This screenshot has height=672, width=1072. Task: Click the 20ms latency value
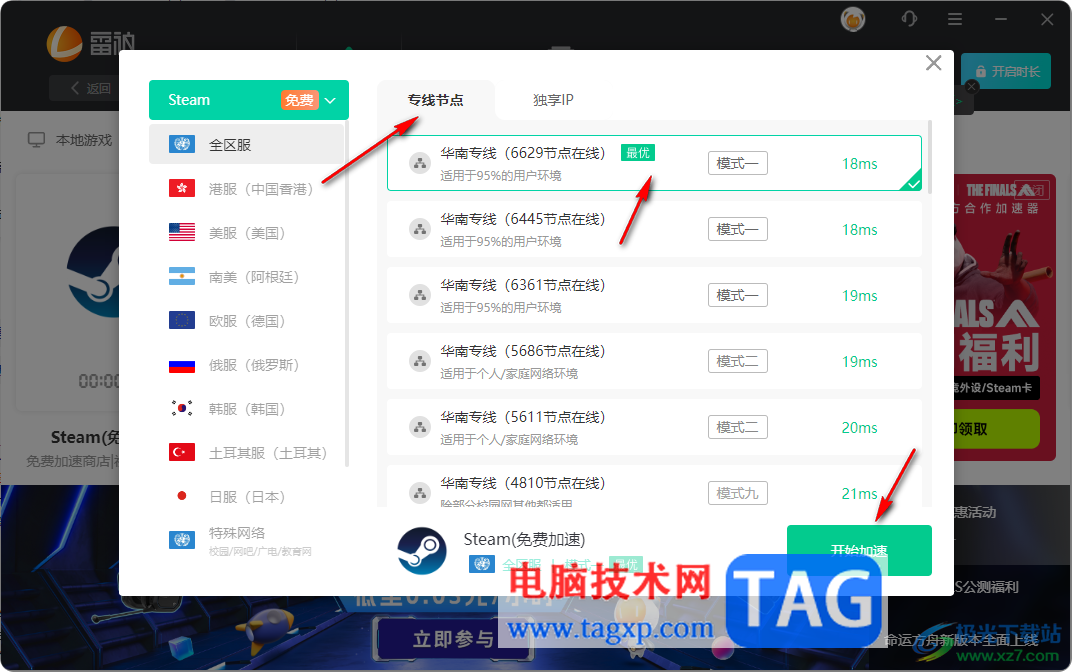point(859,427)
